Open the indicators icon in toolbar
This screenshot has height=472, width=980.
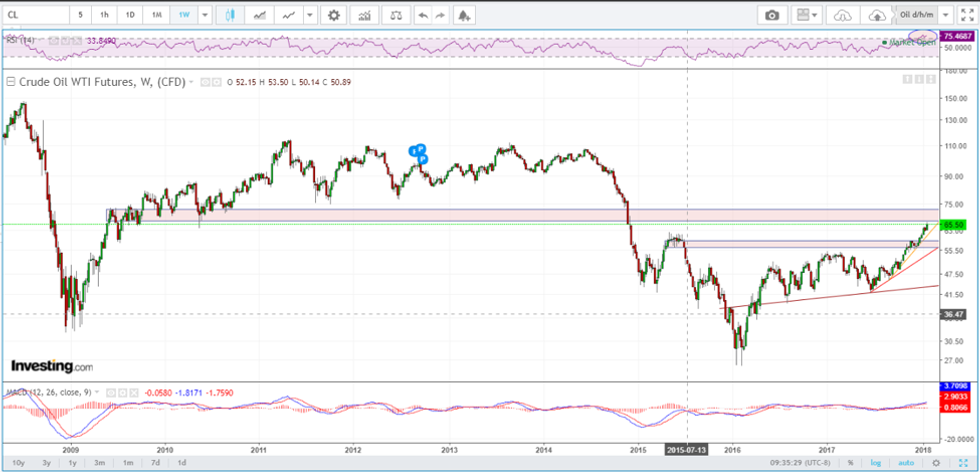point(364,15)
